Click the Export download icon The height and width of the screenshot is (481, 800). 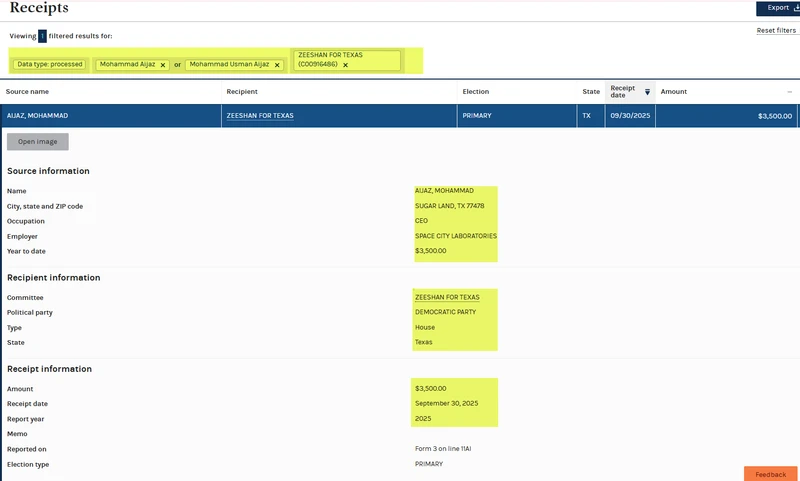(796, 8)
